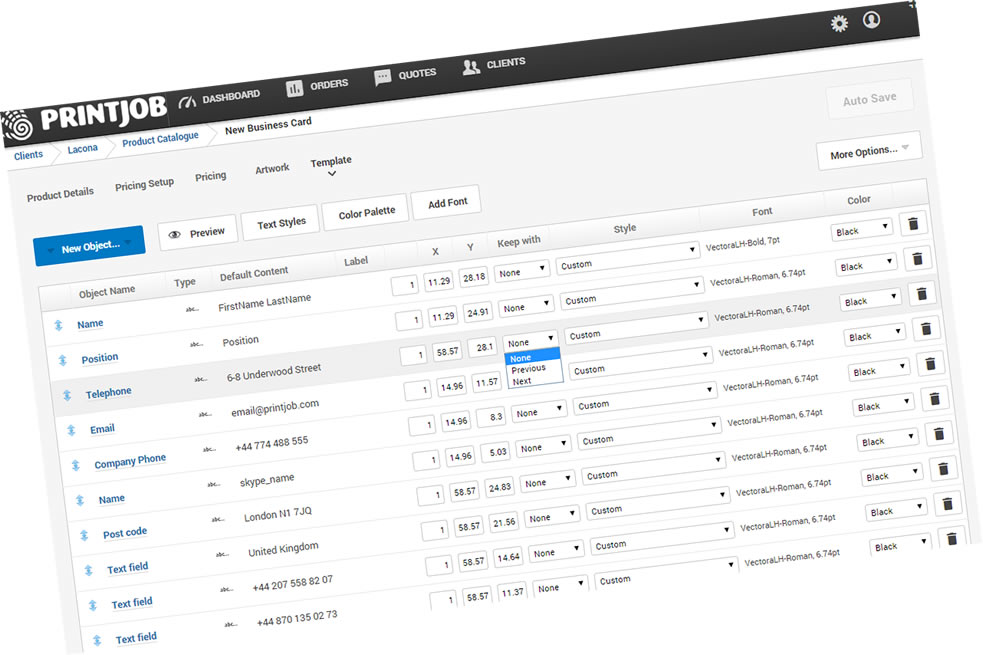
Task: Click Y field 8.3 in Company Phone row
Action: coord(491,417)
